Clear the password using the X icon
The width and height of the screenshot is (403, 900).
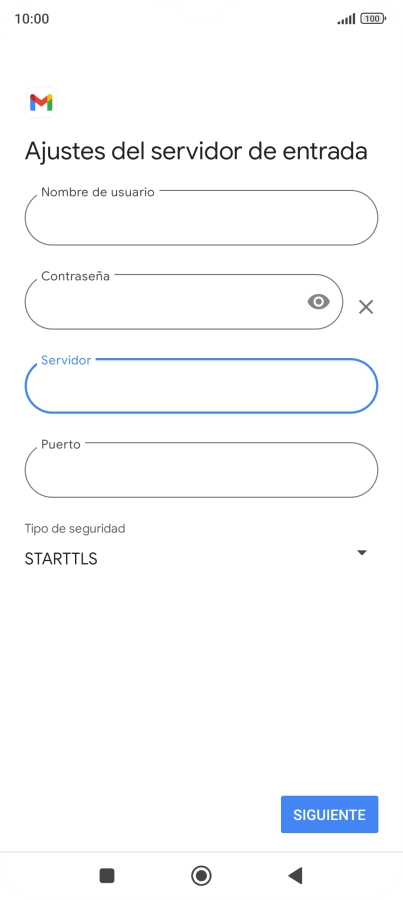(366, 307)
